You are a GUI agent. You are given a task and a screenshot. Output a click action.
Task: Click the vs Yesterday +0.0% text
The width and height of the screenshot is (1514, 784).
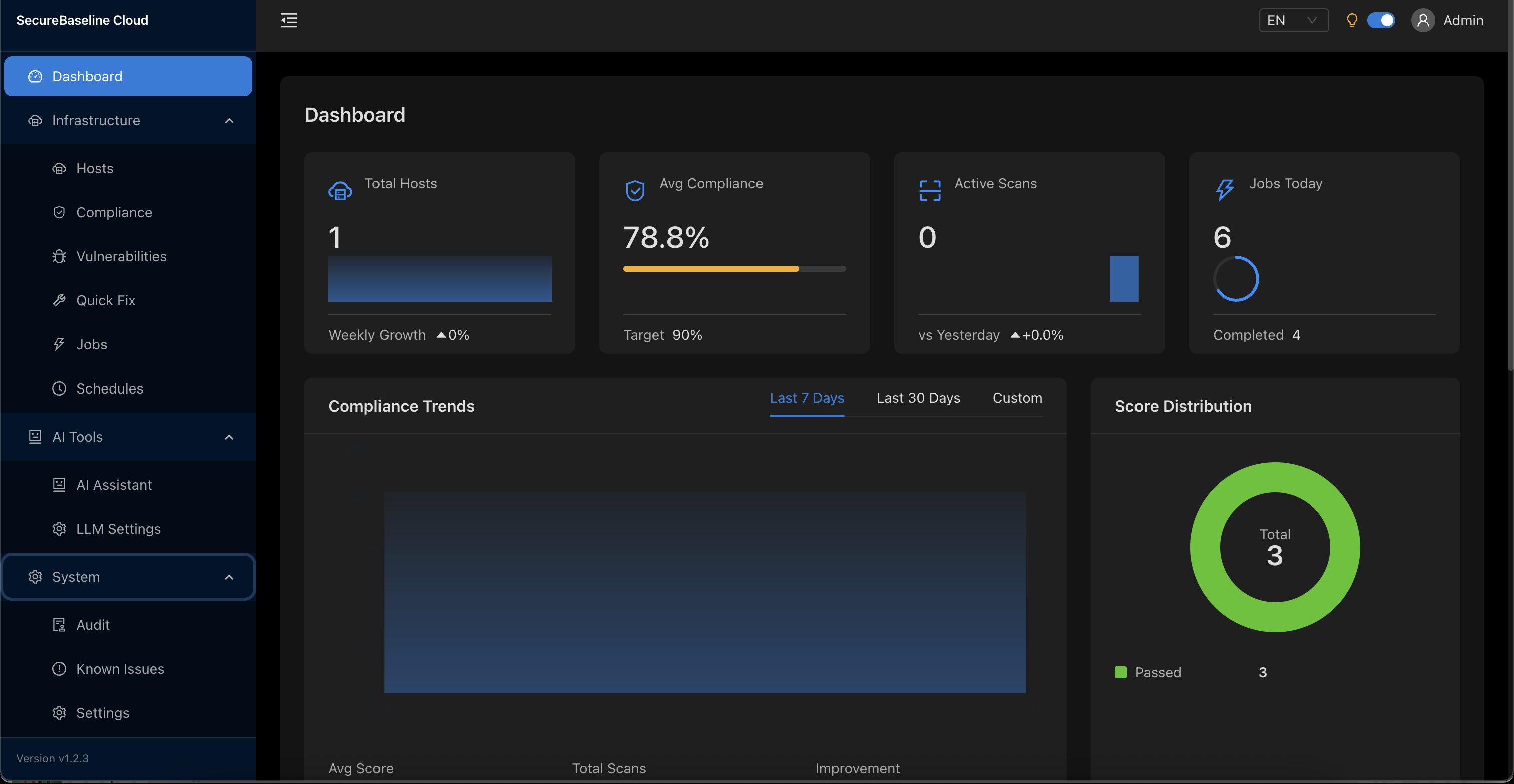(x=991, y=335)
